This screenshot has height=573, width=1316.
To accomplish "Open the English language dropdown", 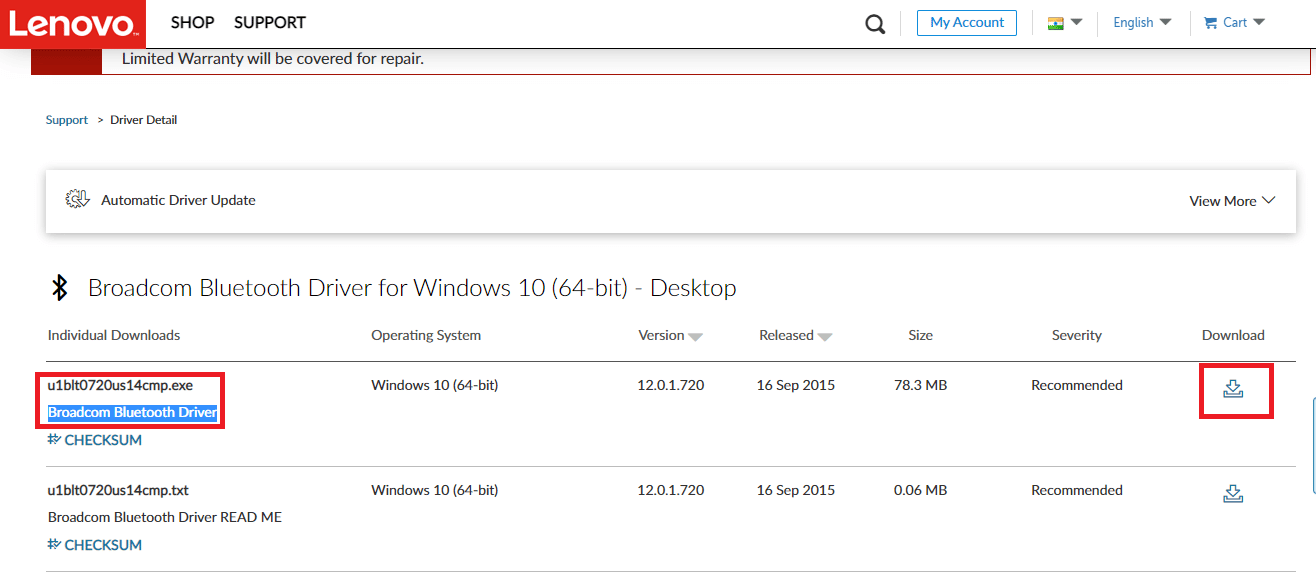I will 1142,22.
